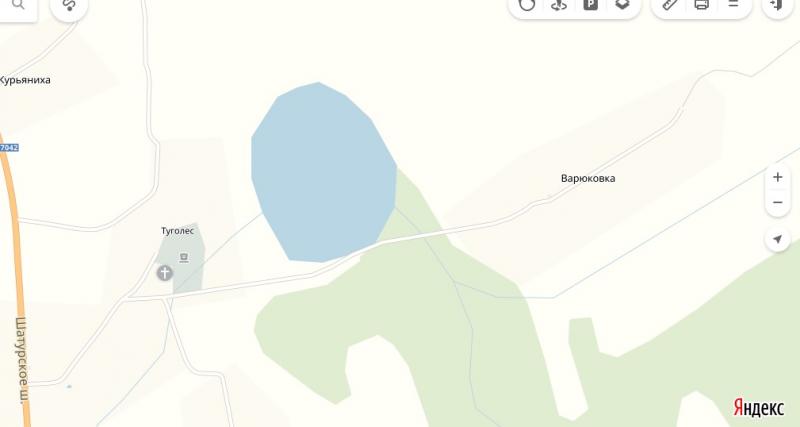The image size is (800, 427).
Task: Toggle the traffic layer icon
Action: (527, 5)
